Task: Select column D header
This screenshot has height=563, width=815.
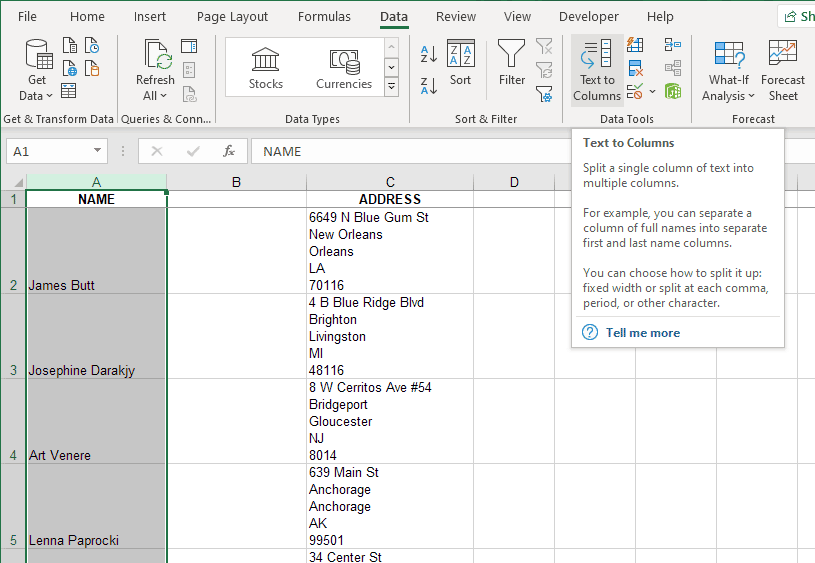Action: [x=514, y=182]
